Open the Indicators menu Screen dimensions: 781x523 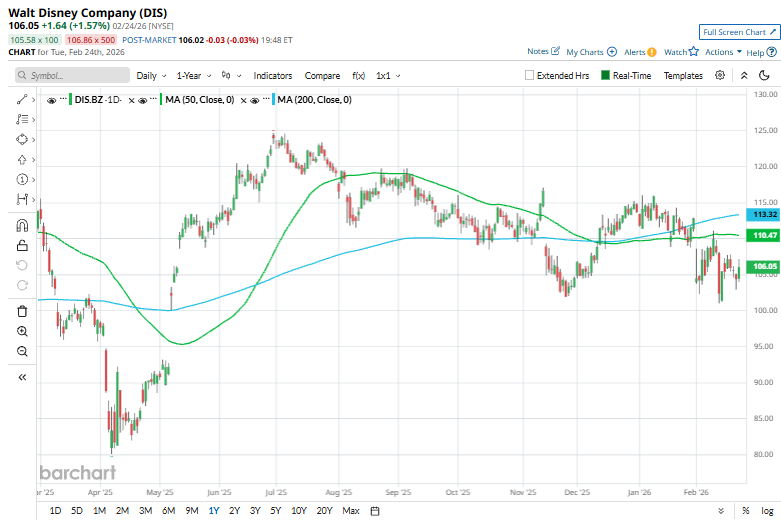272,75
